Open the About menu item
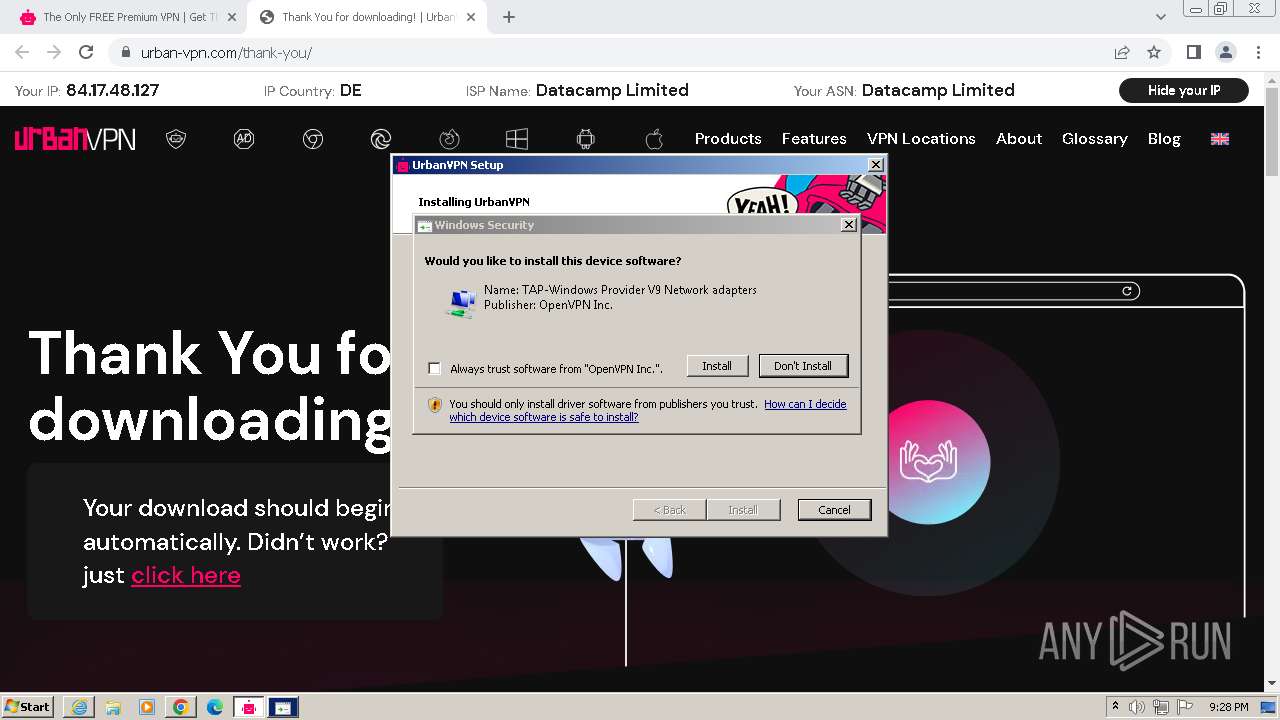Viewport: 1280px width, 720px height. point(1019,139)
